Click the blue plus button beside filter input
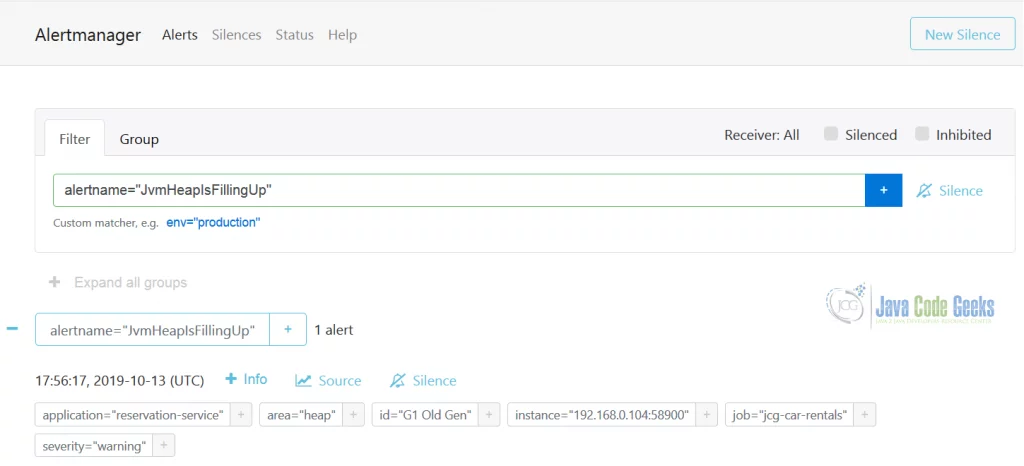This screenshot has width=1024, height=466. click(x=884, y=190)
